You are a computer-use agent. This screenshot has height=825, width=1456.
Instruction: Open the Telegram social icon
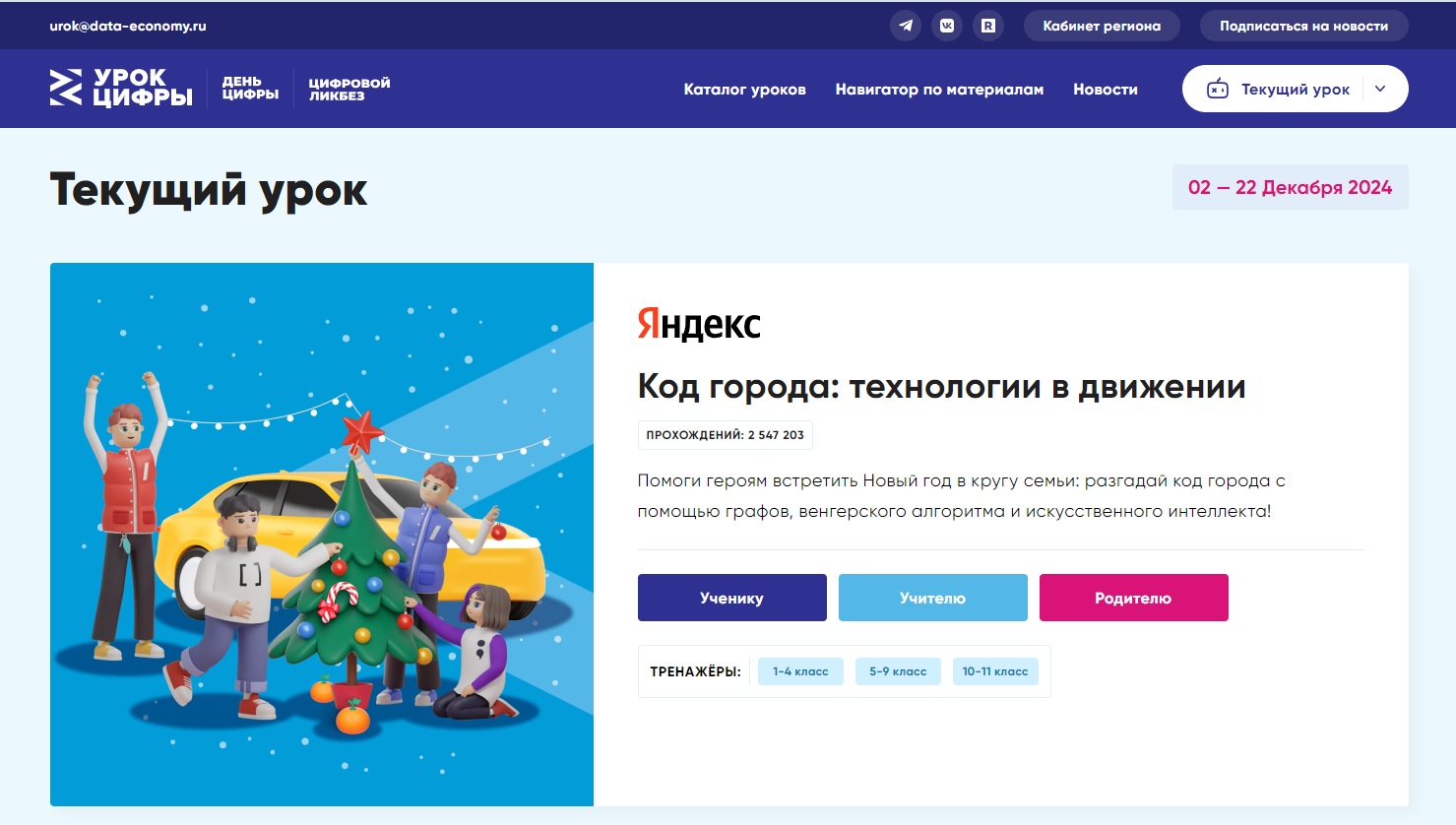[906, 26]
